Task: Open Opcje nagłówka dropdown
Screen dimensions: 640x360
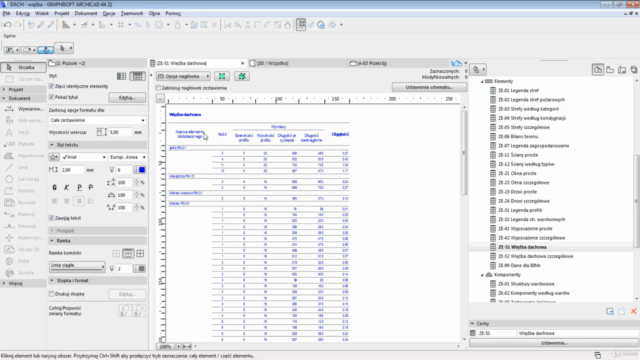Action: [183, 76]
